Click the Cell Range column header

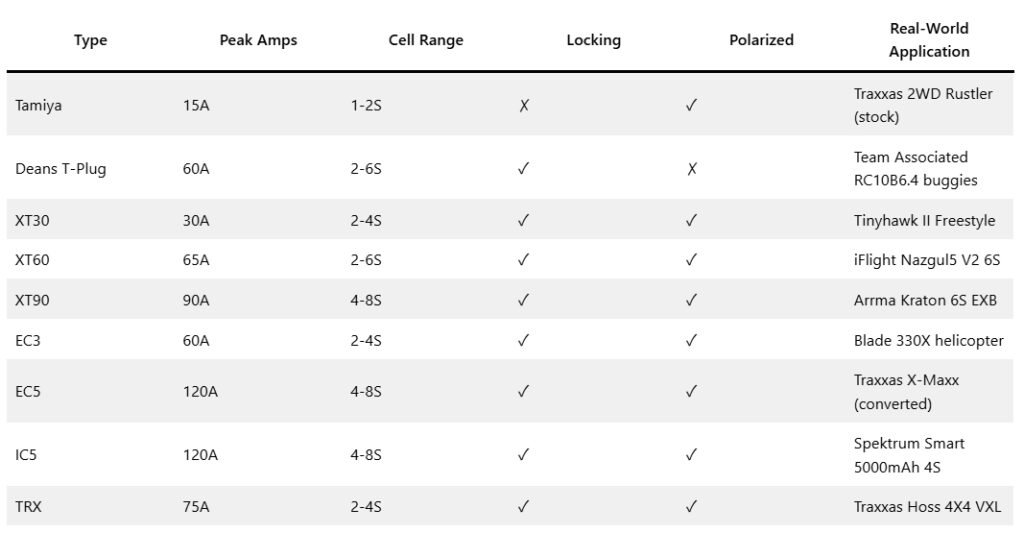point(426,41)
